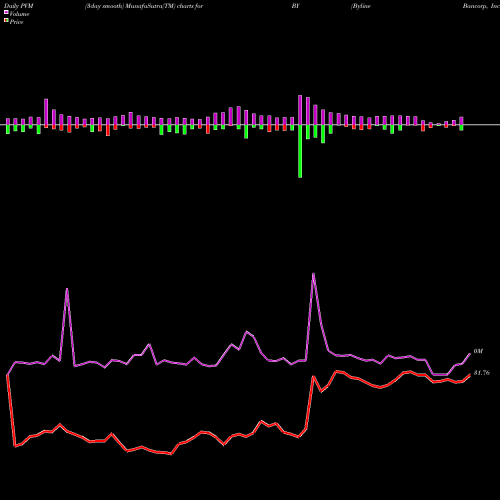Click the sharp vertical jump in the red price line
Viewport: 500px width, 500px height.
[310, 402]
